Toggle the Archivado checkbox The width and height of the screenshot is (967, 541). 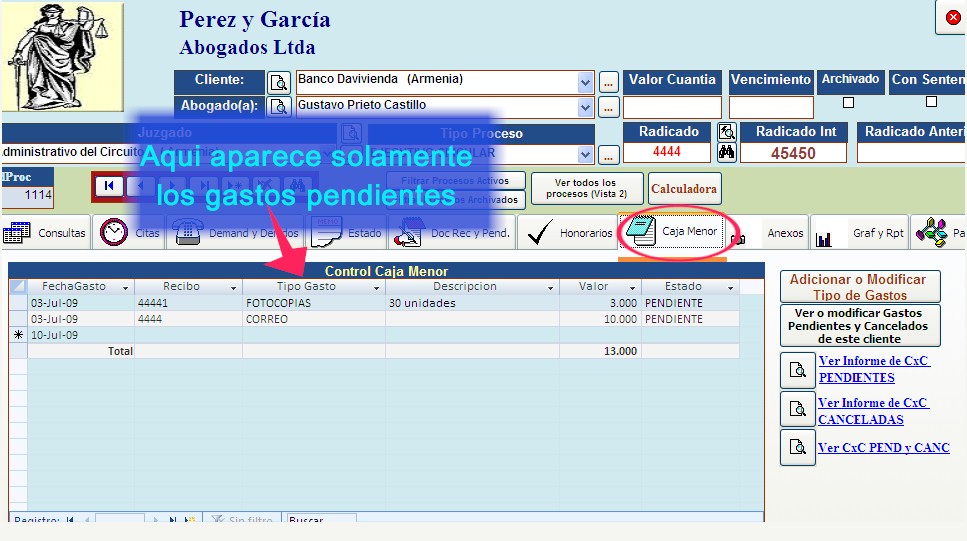(x=849, y=102)
